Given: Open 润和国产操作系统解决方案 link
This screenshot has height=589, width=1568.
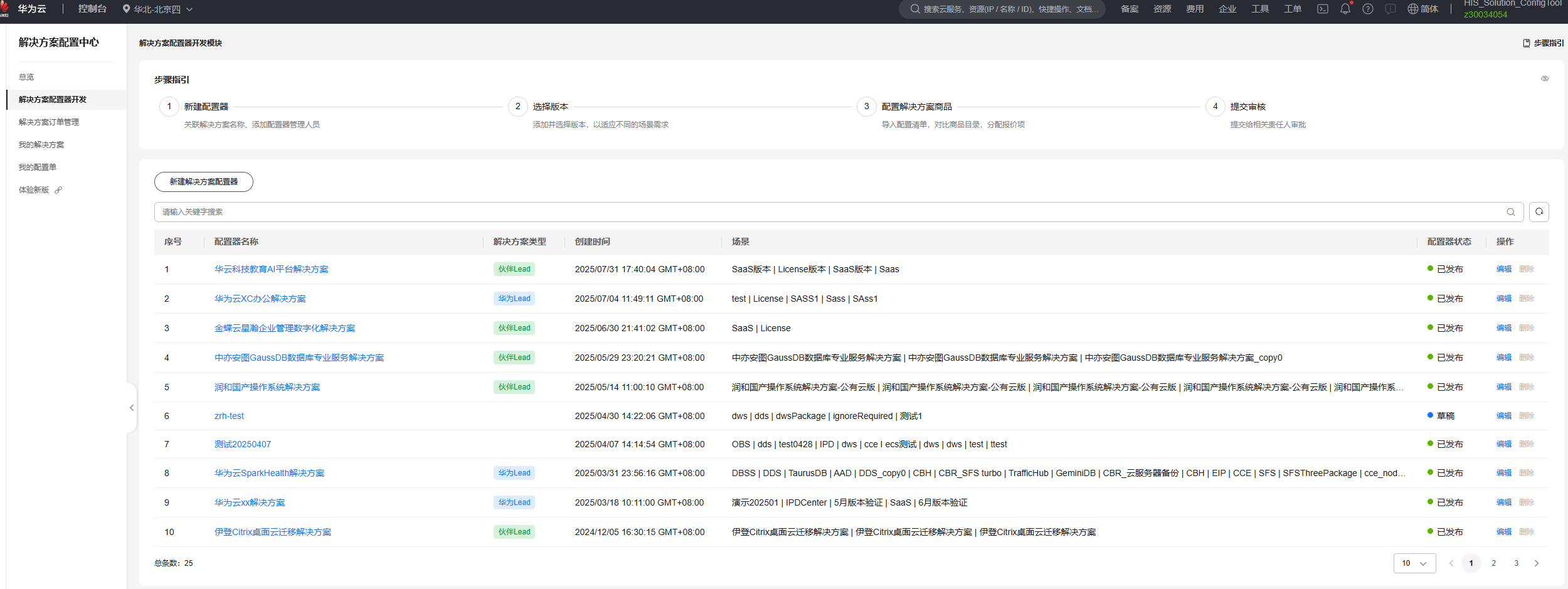Looking at the screenshot, I should [x=267, y=387].
